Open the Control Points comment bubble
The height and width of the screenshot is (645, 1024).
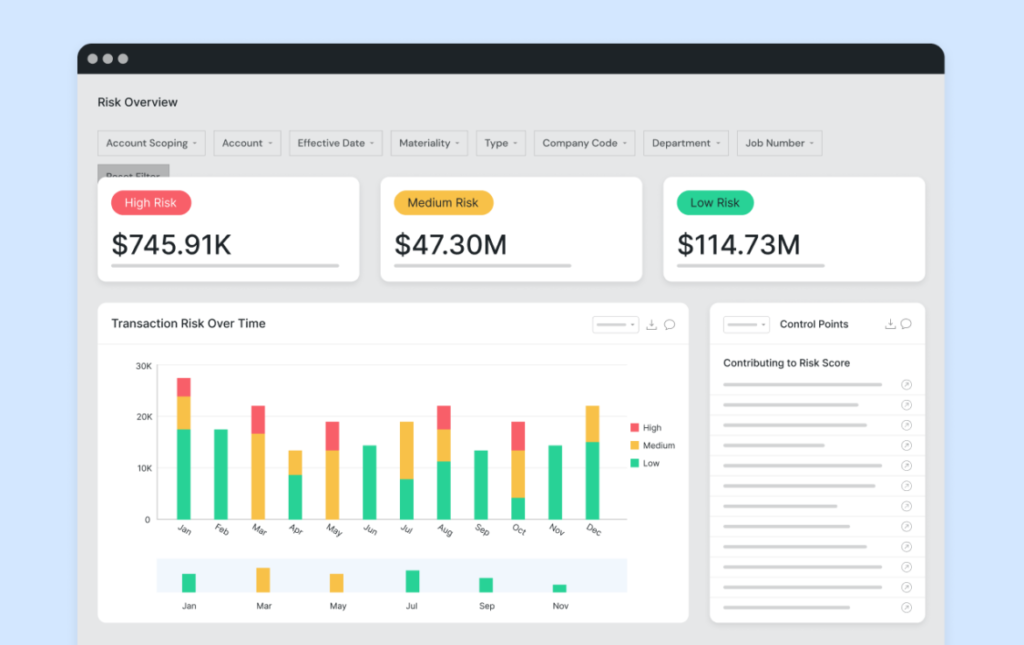coord(906,323)
